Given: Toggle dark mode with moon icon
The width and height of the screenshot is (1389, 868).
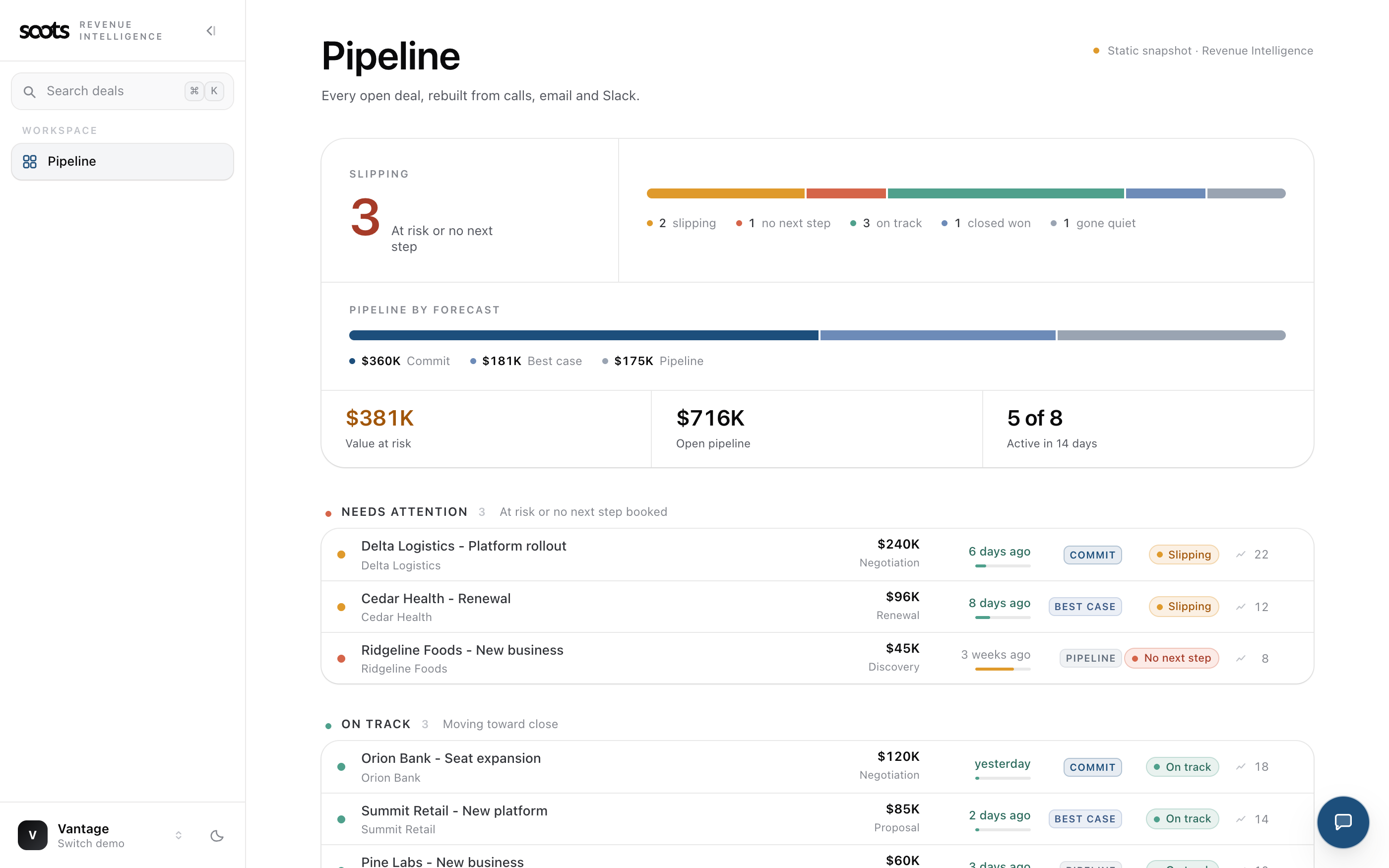Looking at the screenshot, I should [217, 835].
